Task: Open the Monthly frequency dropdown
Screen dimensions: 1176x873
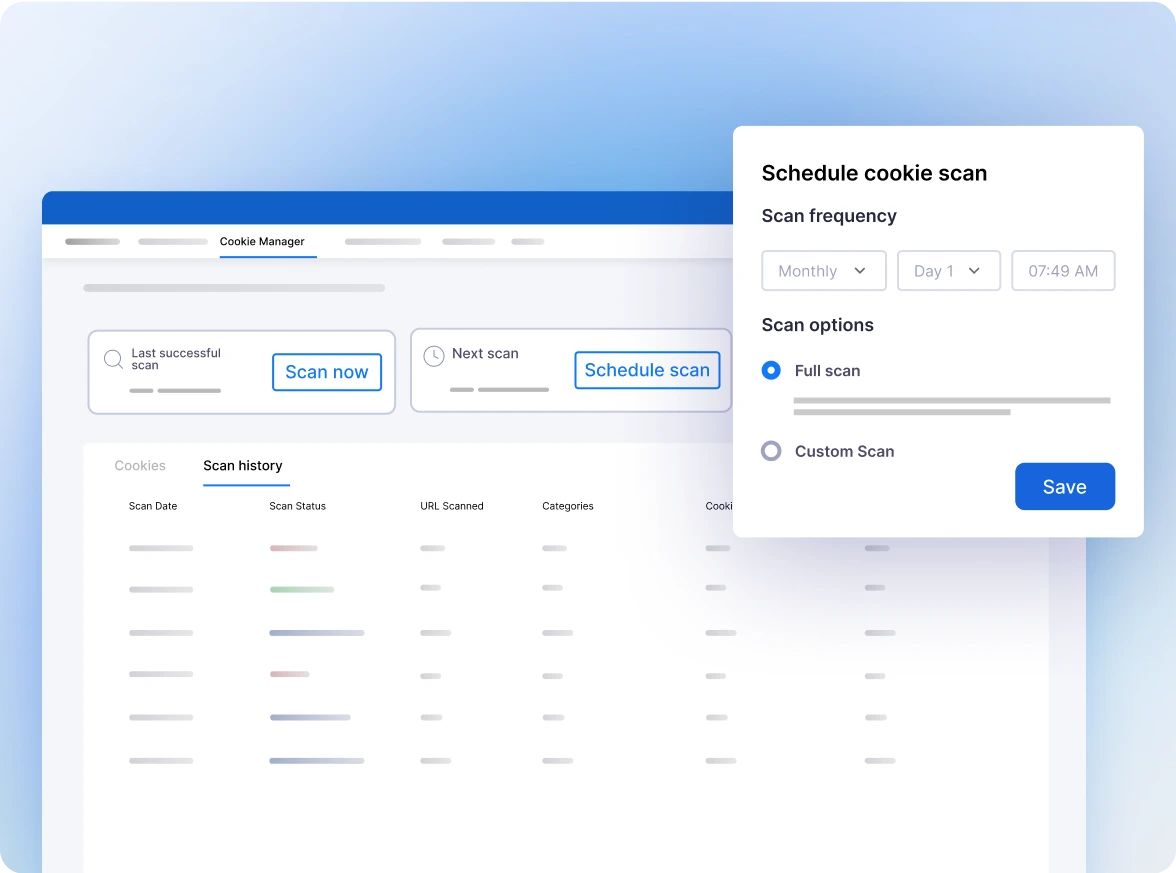Action: tap(823, 271)
